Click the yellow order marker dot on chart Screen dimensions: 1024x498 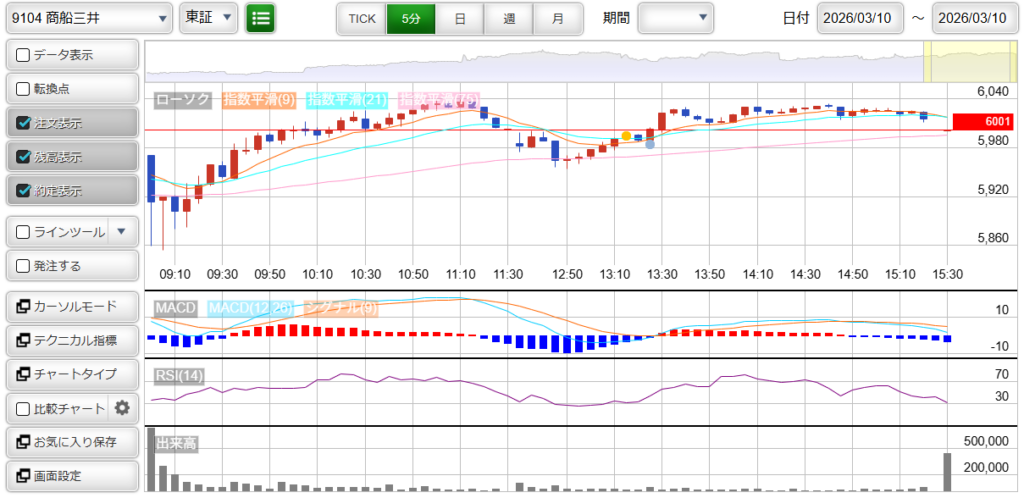[x=626, y=135]
